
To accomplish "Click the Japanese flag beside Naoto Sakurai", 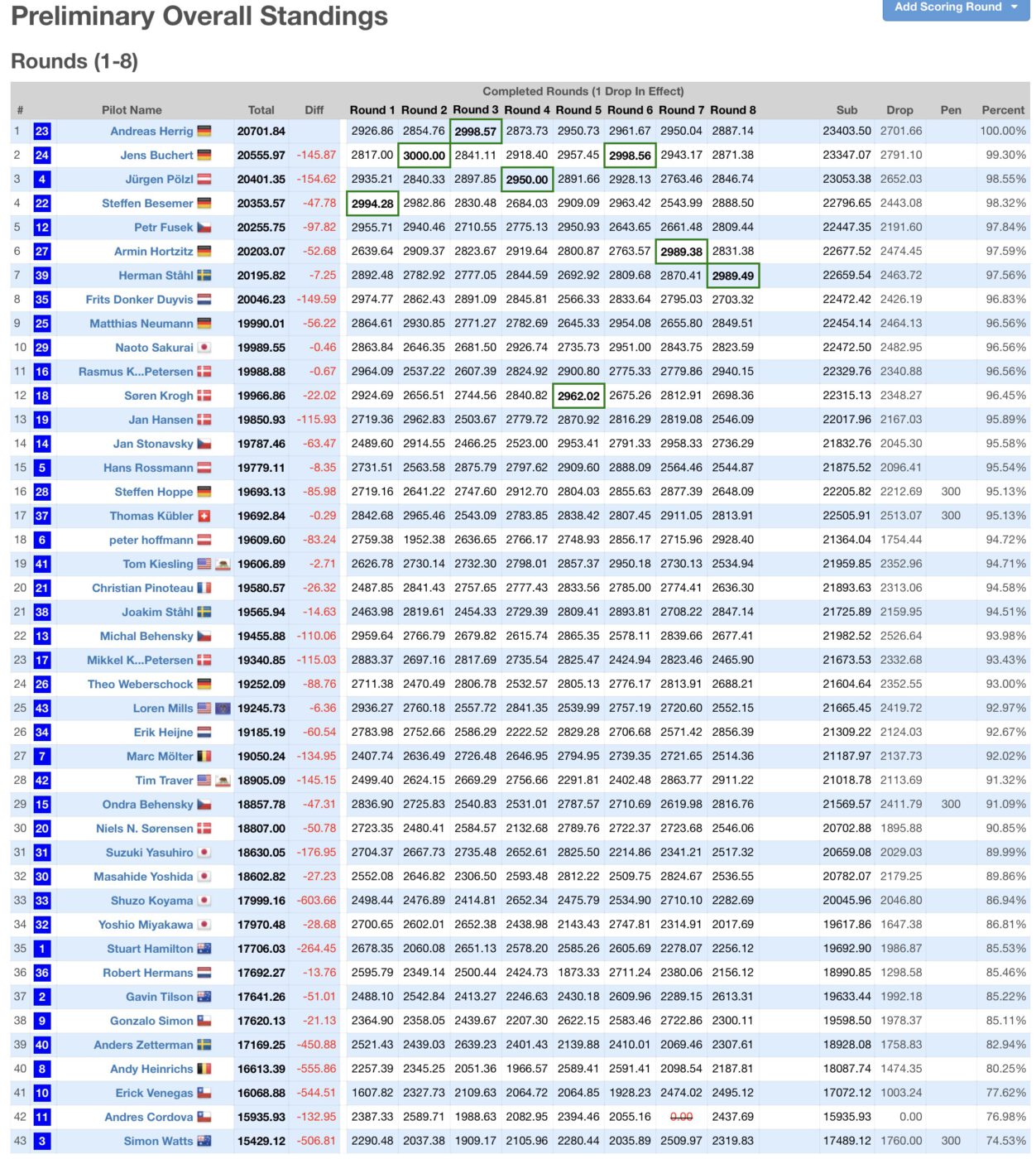I will (x=204, y=348).
